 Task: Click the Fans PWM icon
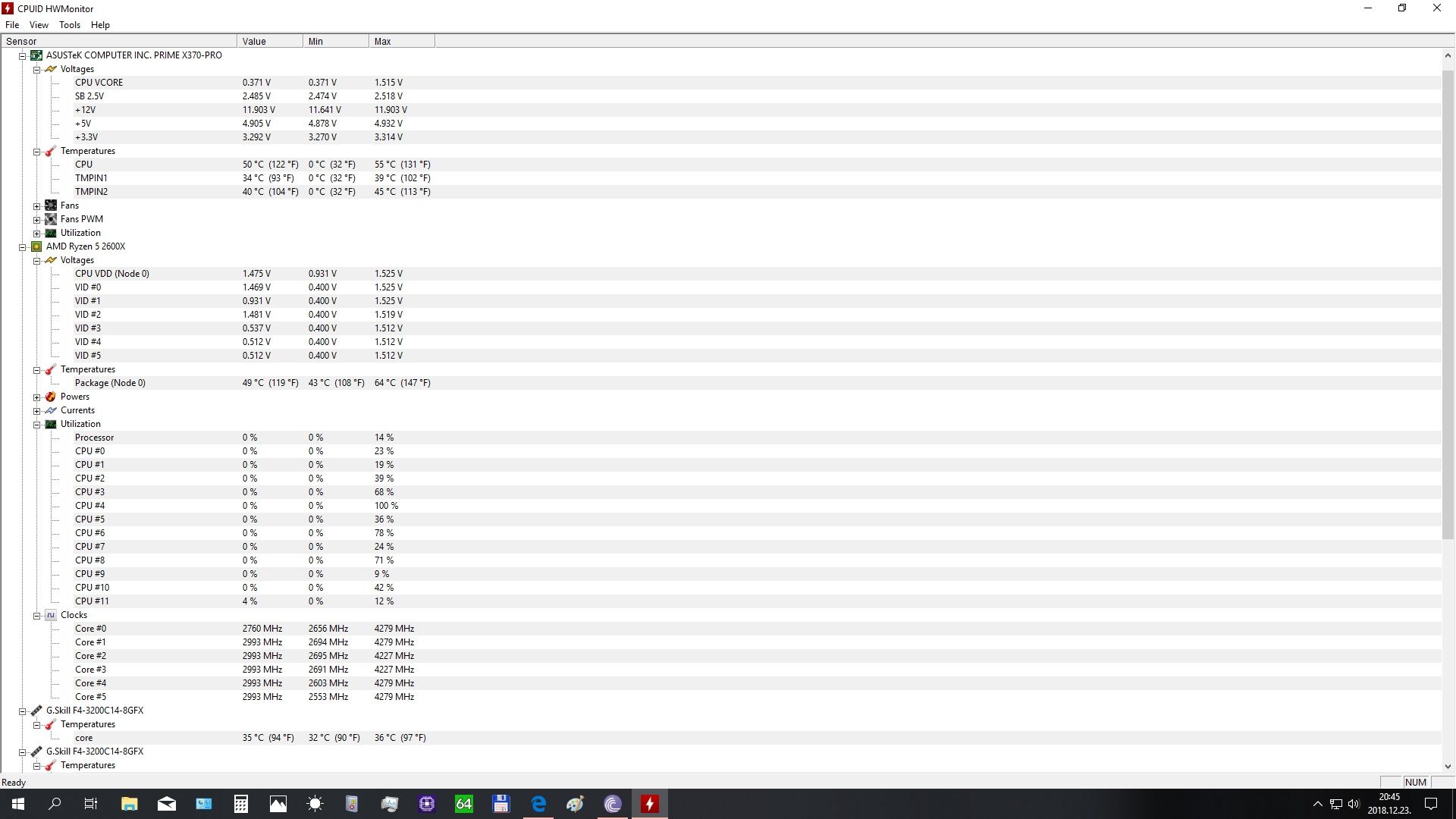(x=51, y=219)
